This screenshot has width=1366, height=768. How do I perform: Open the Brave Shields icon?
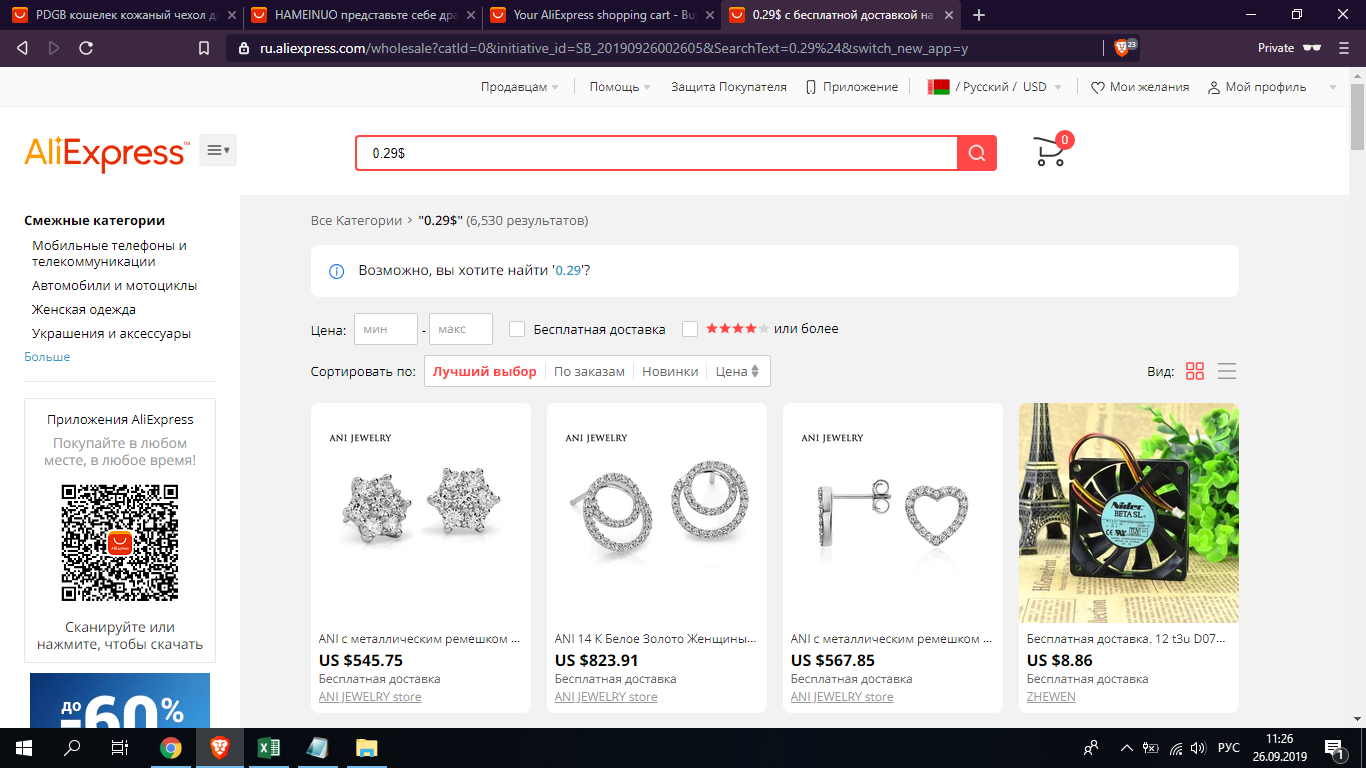[x=1124, y=47]
